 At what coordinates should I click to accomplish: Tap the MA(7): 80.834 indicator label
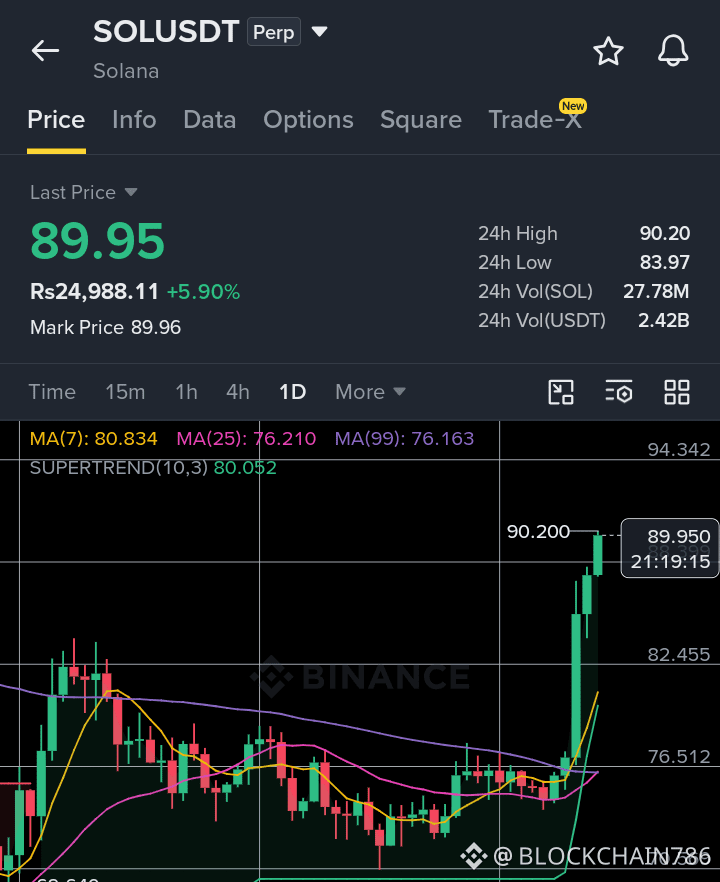(x=93, y=439)
